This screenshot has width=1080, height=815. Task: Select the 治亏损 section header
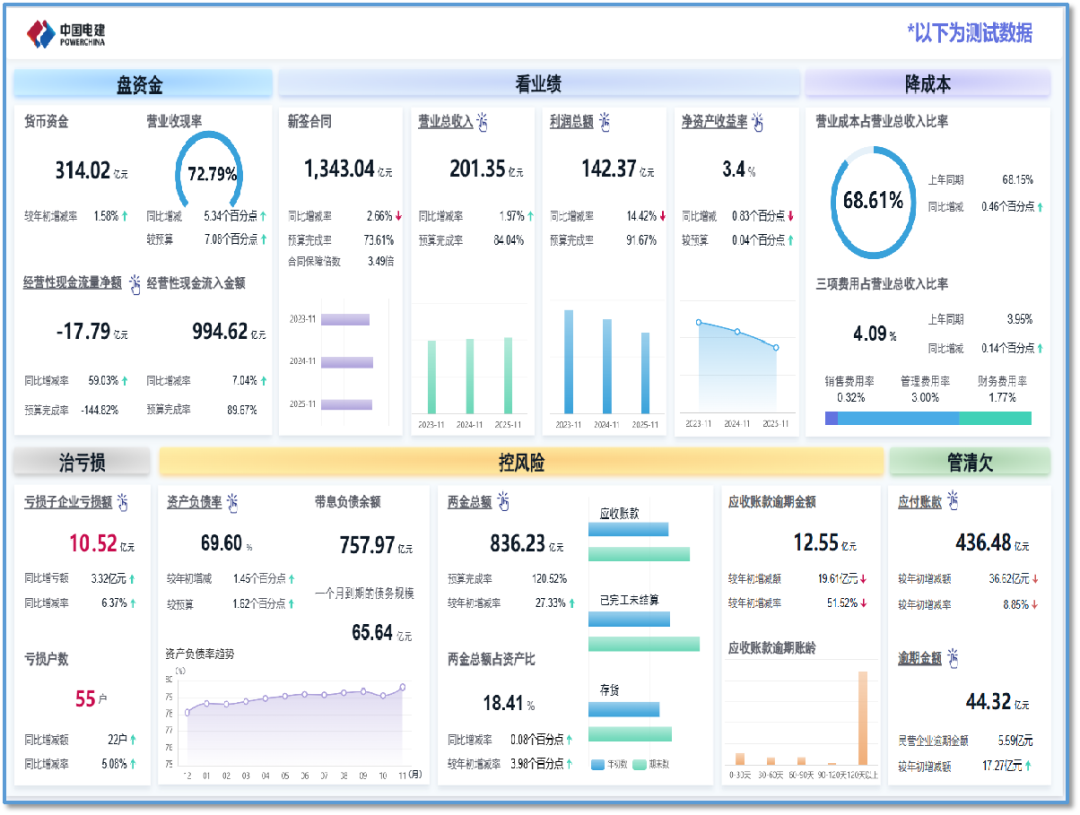(x=82, y=462)
